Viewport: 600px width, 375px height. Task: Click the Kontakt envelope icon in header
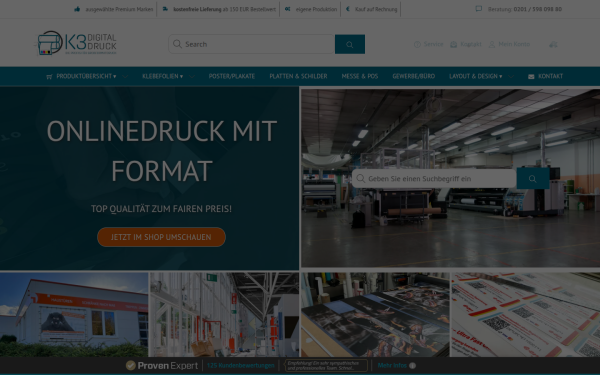point(453,44)
